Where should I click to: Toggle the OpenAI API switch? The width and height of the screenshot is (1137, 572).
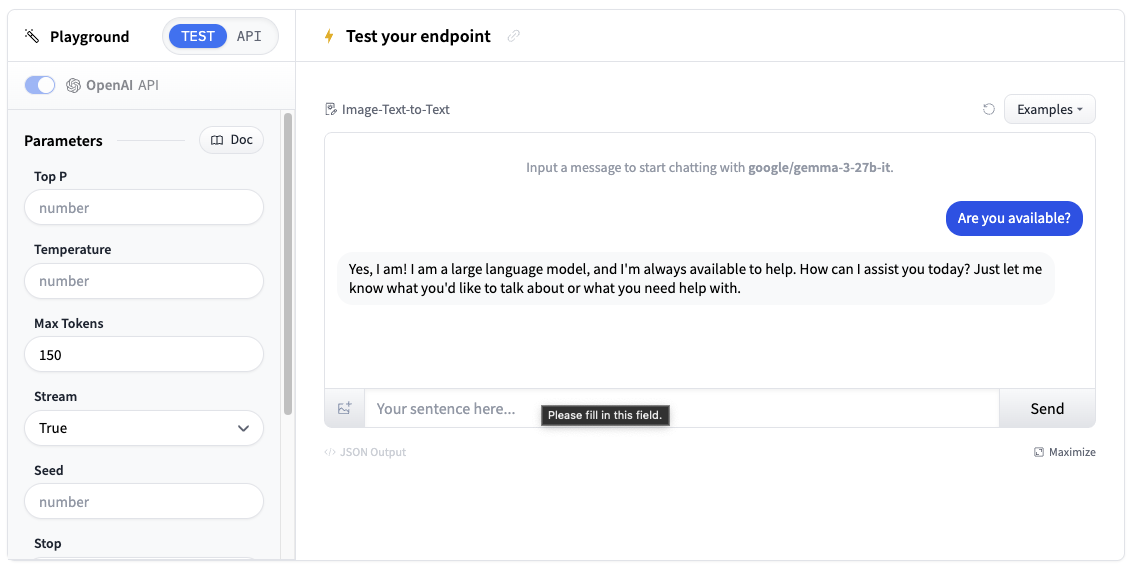tap(40, 86)
